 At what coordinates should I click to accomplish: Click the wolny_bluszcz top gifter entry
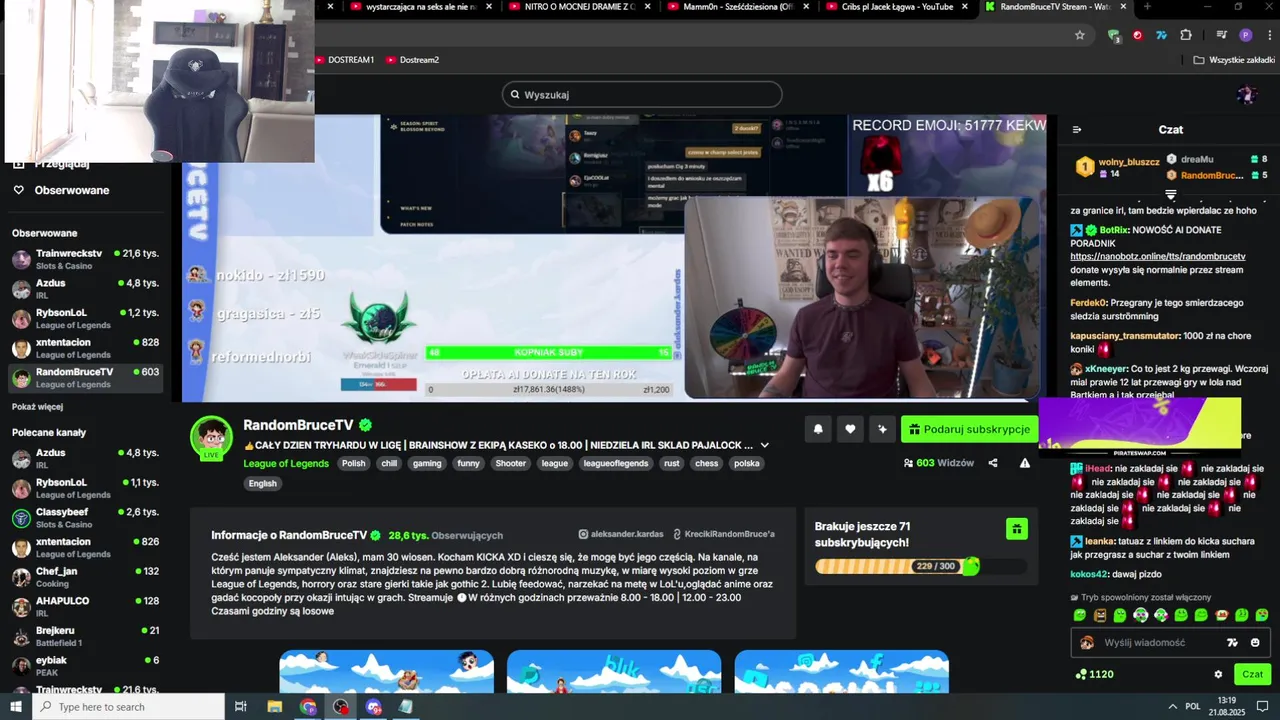point(1118,167)
